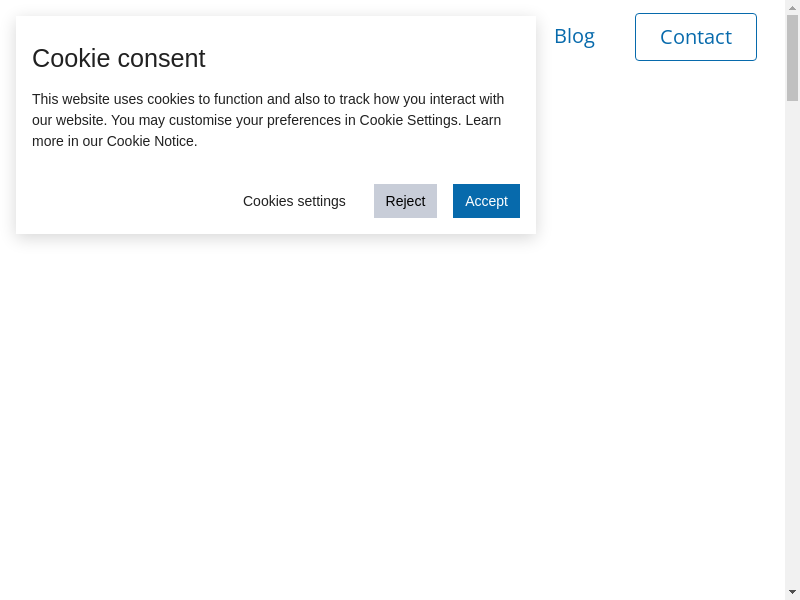Viewport: 800px width, 600px height.
Task: Click 'Cookie Notice' in the consent text
Action: [x=151, y=141]
